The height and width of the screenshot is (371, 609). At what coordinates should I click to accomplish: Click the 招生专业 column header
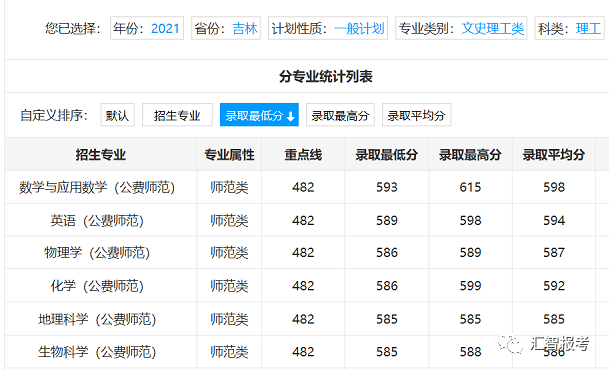[x=101, y=155]
